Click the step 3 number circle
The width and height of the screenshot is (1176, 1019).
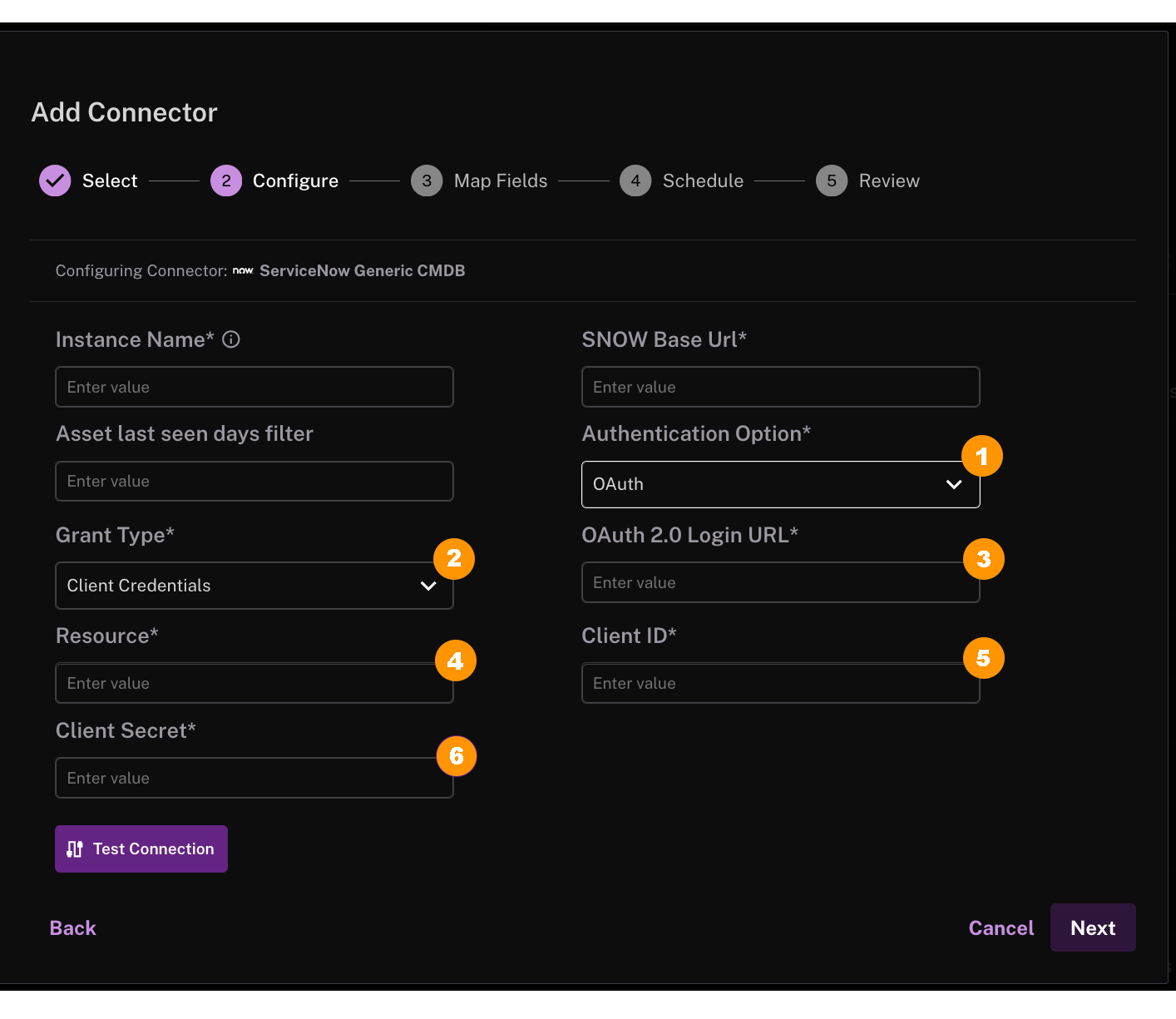point(427,181)
